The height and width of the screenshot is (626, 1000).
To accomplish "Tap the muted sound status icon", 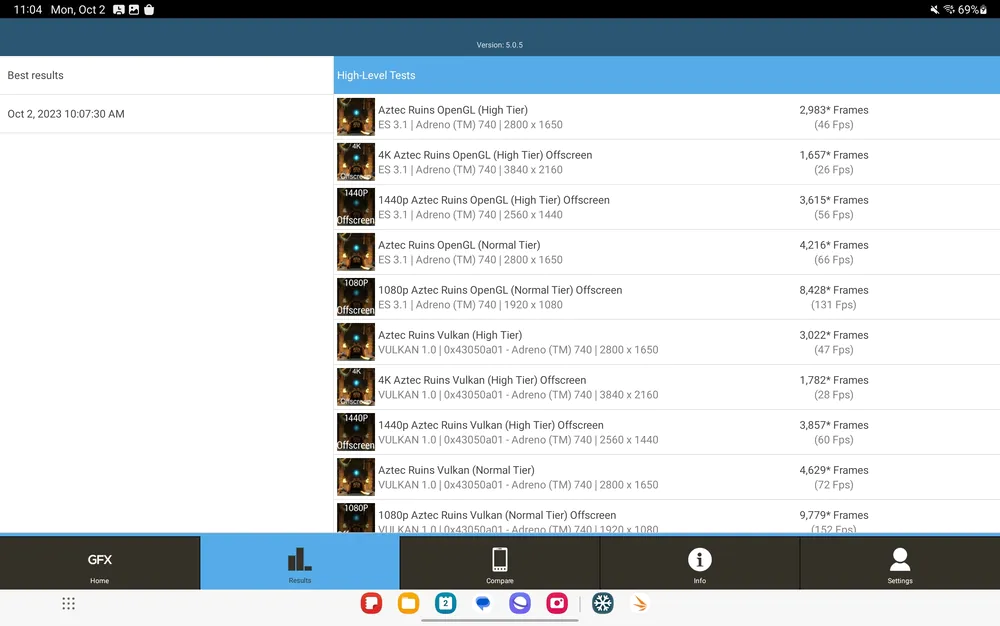I will point(934,10).
